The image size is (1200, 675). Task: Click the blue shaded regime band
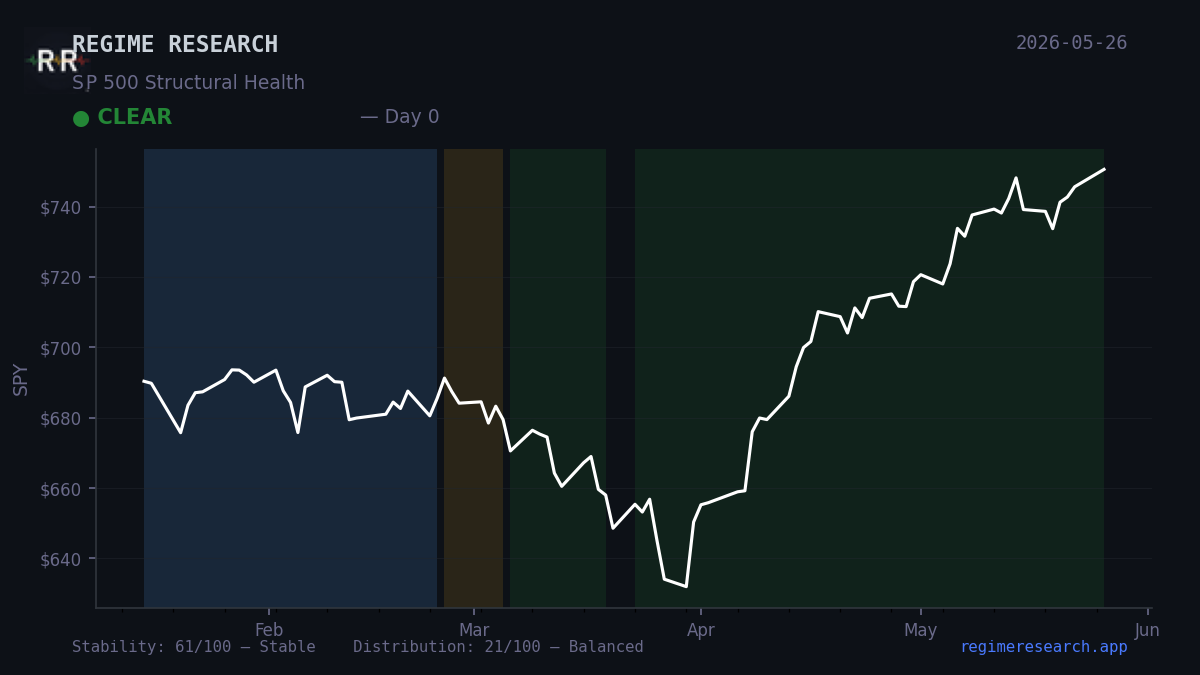pos(290,378)
